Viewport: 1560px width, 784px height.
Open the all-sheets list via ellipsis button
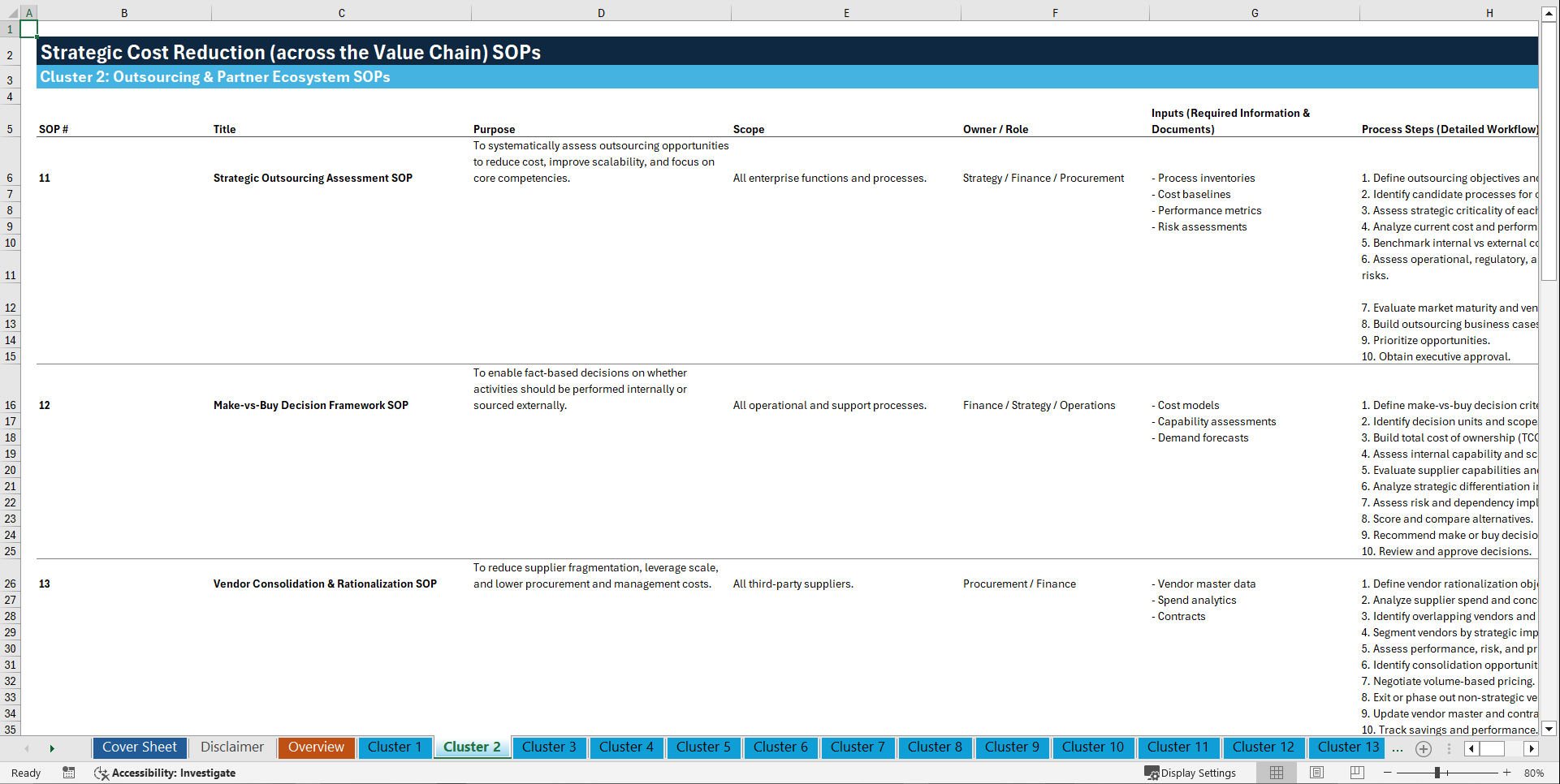click(1398, 748)
